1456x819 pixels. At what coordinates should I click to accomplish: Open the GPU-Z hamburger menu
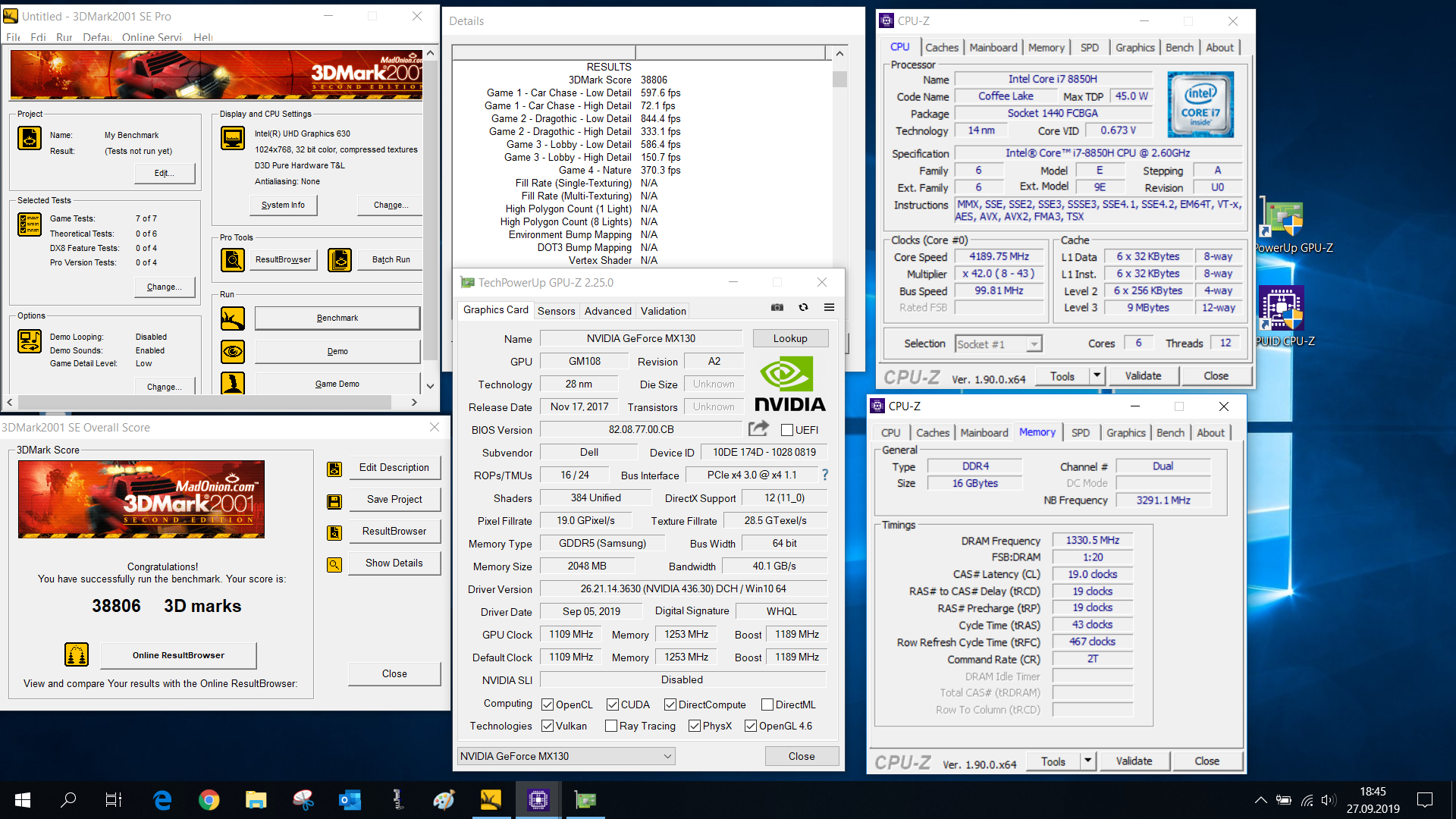829,307
